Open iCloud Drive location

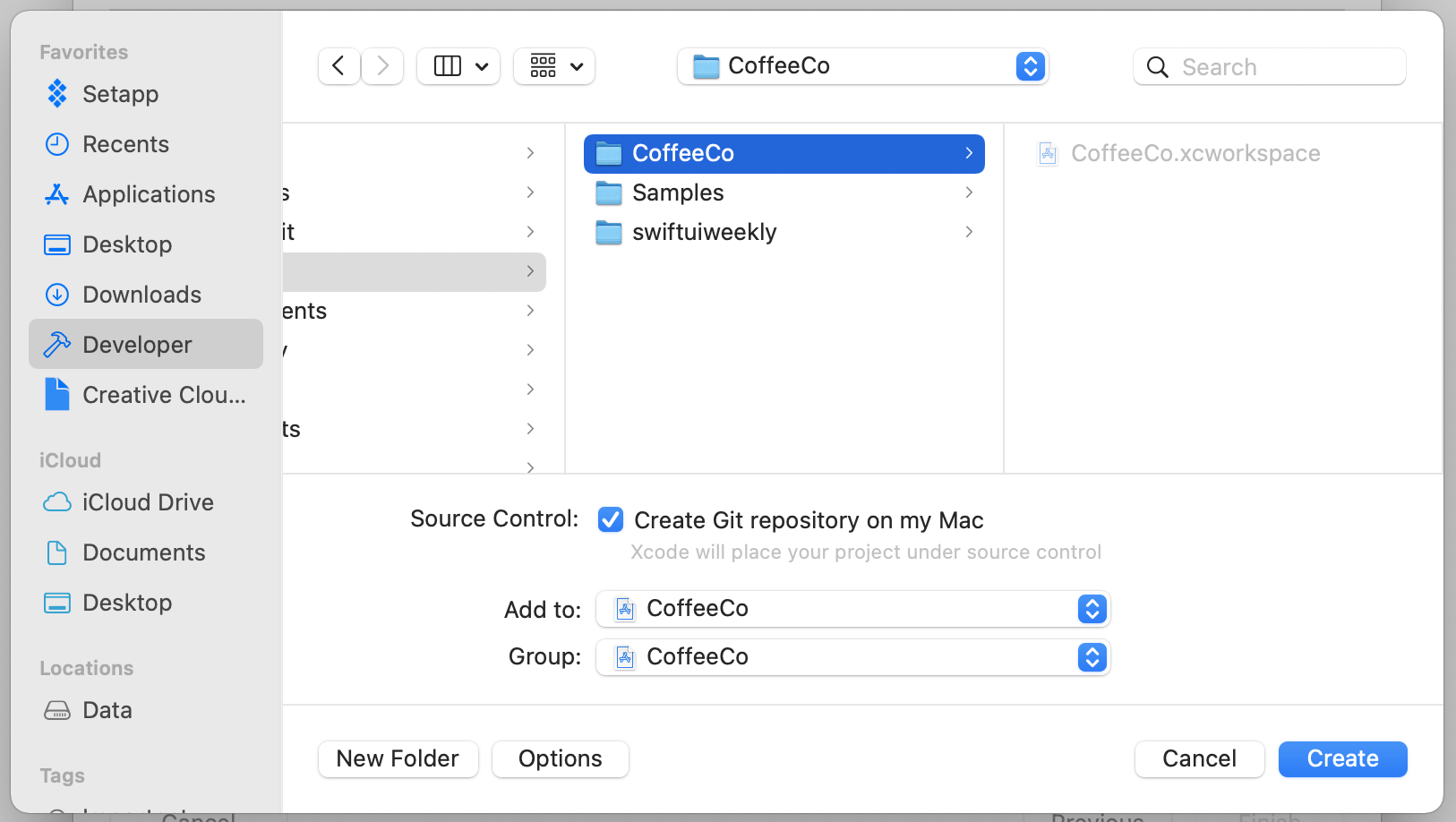click(148, 502)
